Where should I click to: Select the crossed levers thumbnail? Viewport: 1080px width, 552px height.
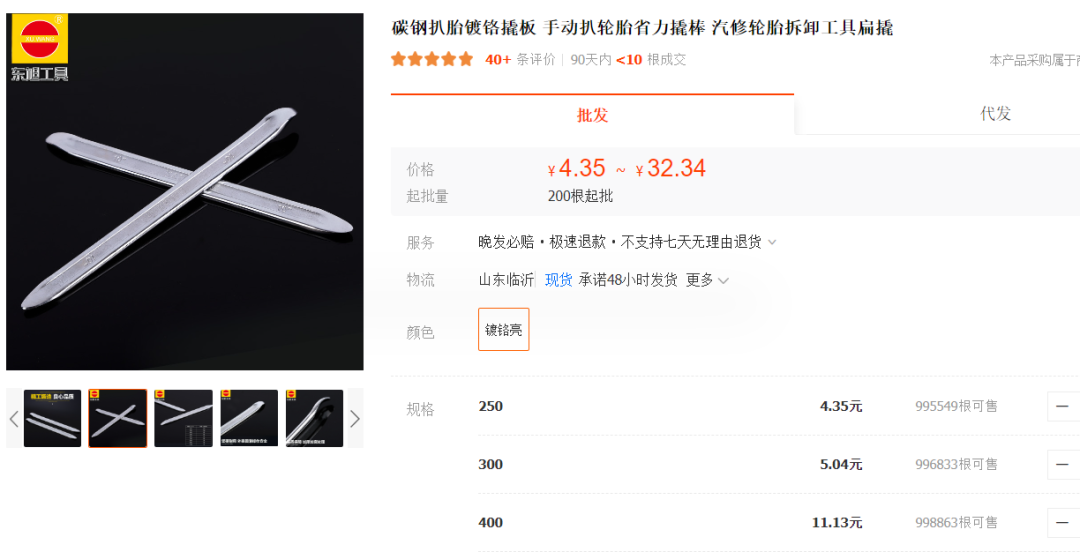click(118, 418)
